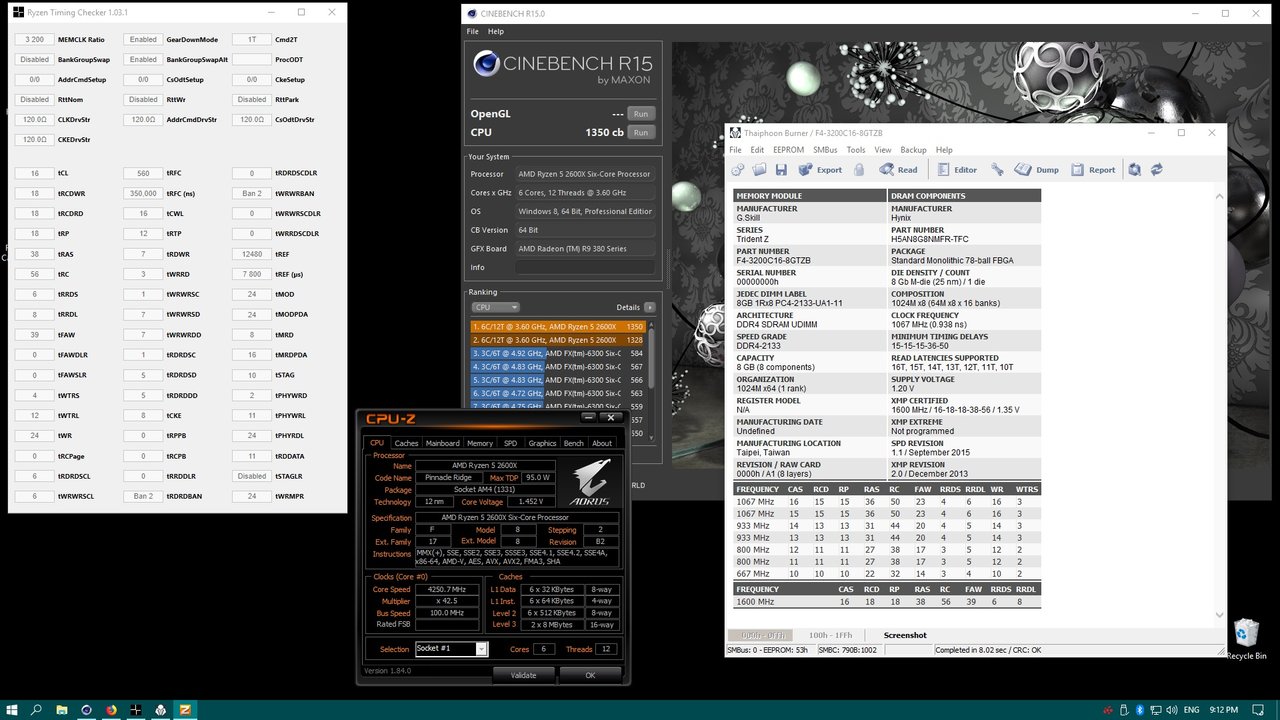Viewport: 1280px width, 720px height.
Task: Click the F4-3200C16-8GTZB part number value
Action: (x=774, y=260)
